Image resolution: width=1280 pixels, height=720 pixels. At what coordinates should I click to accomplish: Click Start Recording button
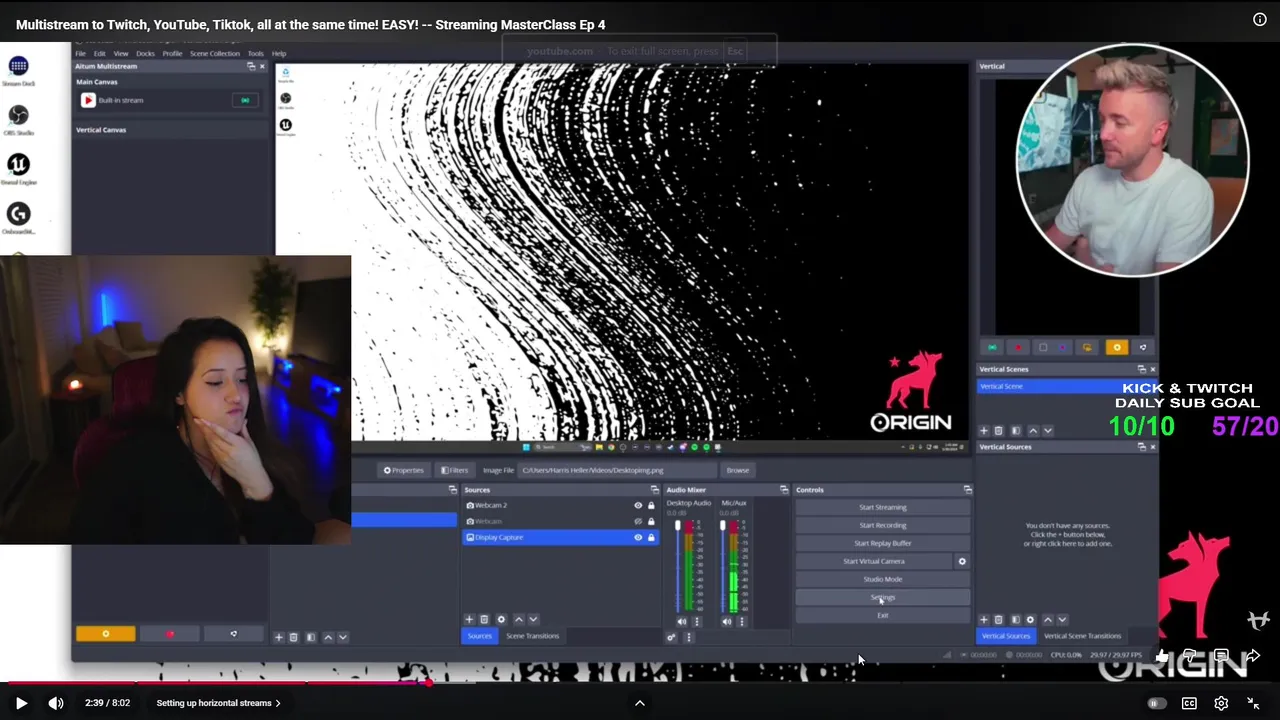[x=882, y=525]
